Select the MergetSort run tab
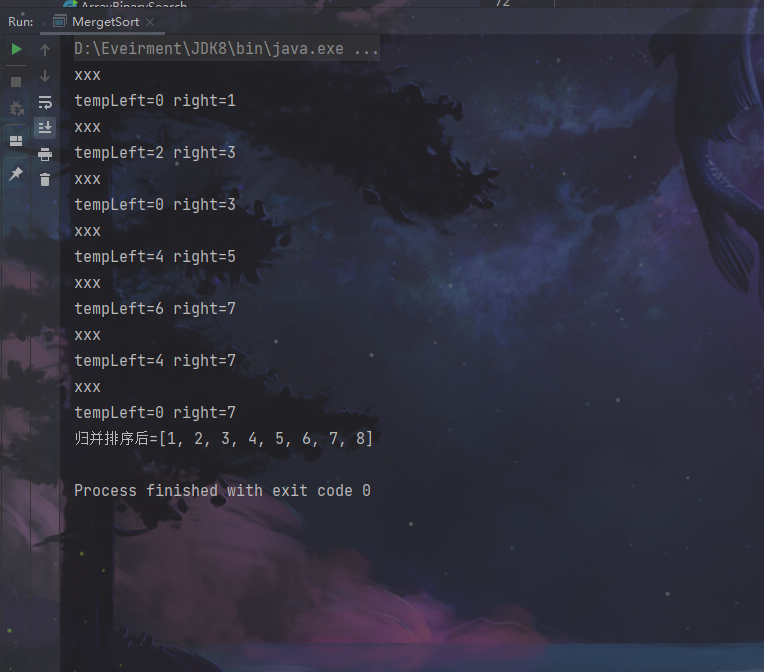Image resolution: width=764 pixels, height=672 pixels. [102, 22]
